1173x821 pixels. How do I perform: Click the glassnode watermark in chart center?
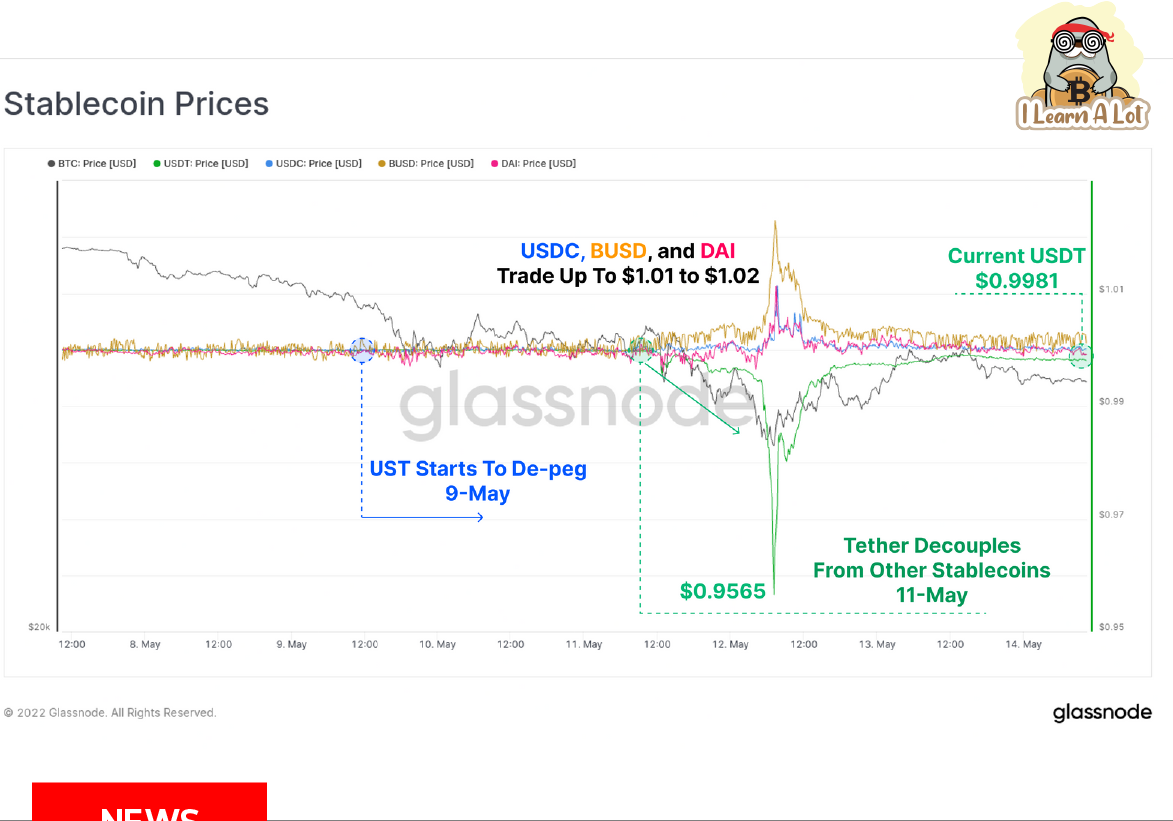pyautogui.click(x=573, y=408)
